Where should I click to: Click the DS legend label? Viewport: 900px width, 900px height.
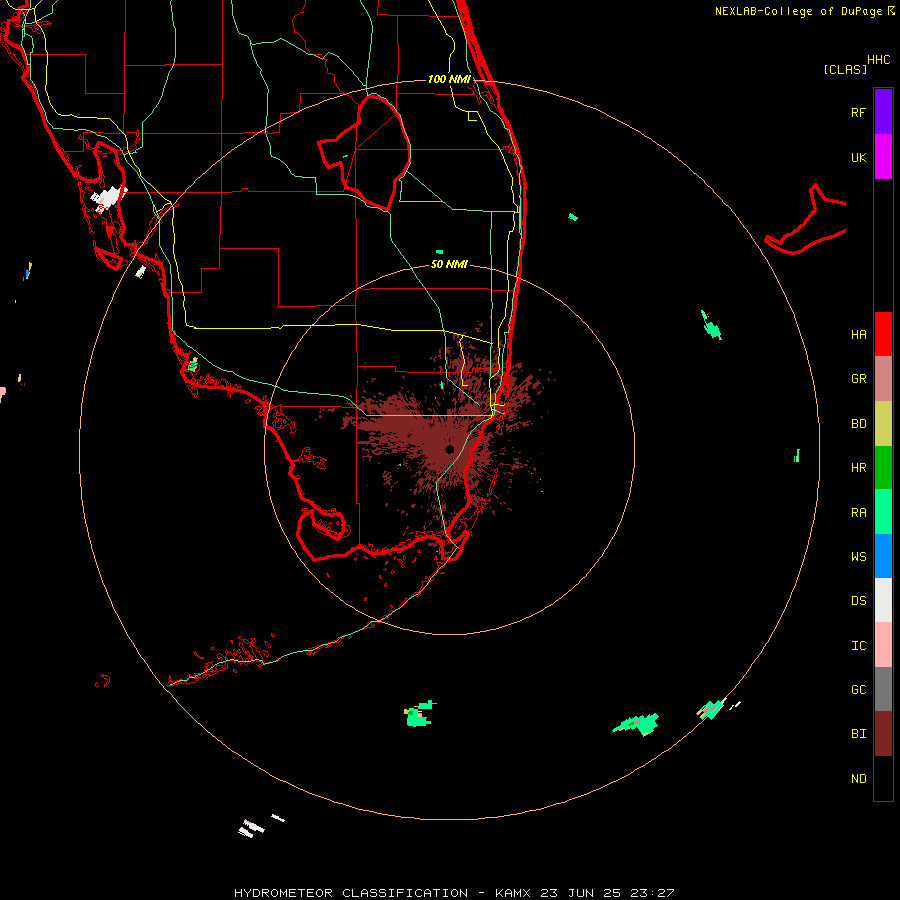tap(858, 601)
